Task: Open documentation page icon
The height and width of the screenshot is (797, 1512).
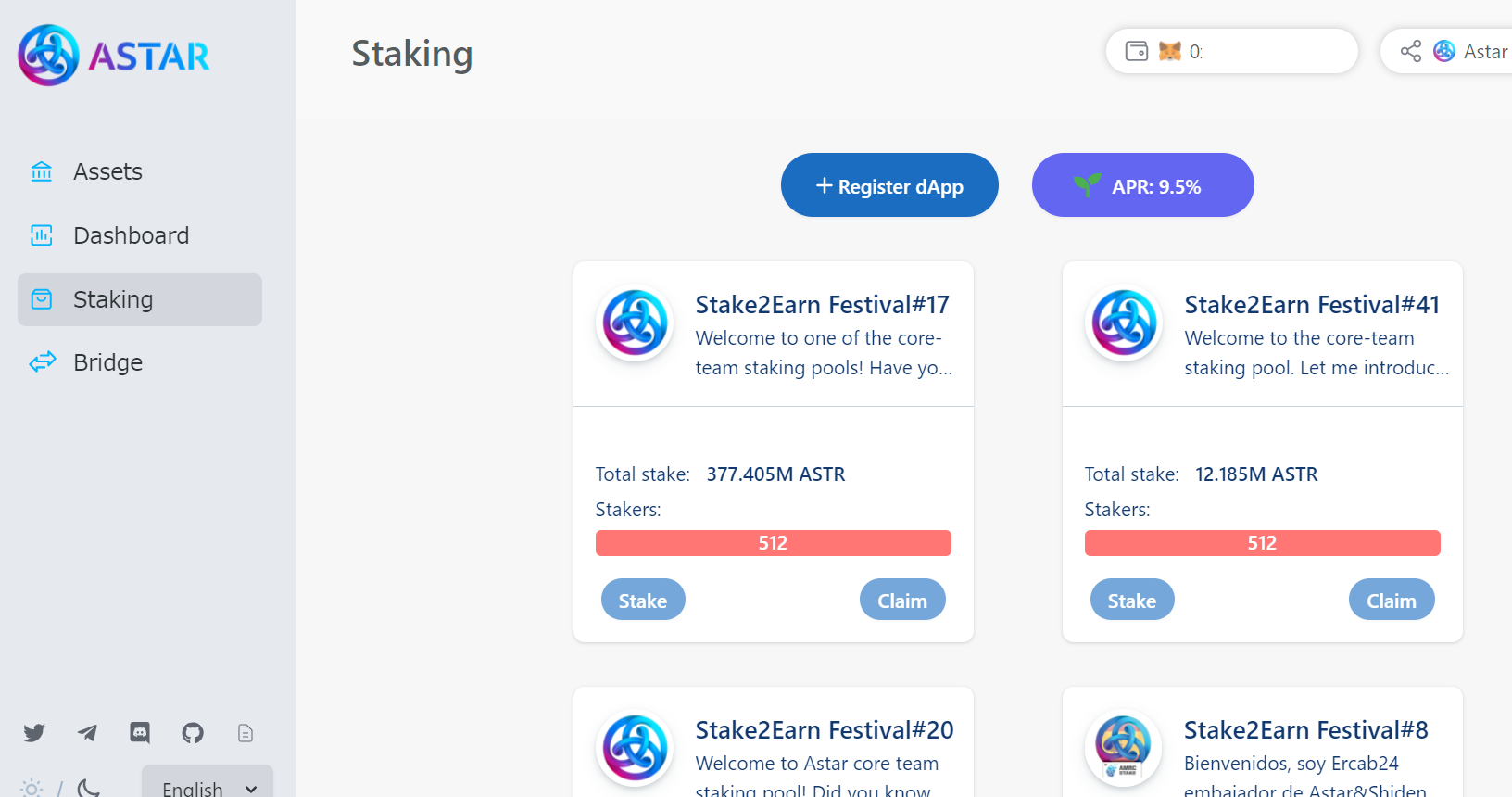Action: 246,733
